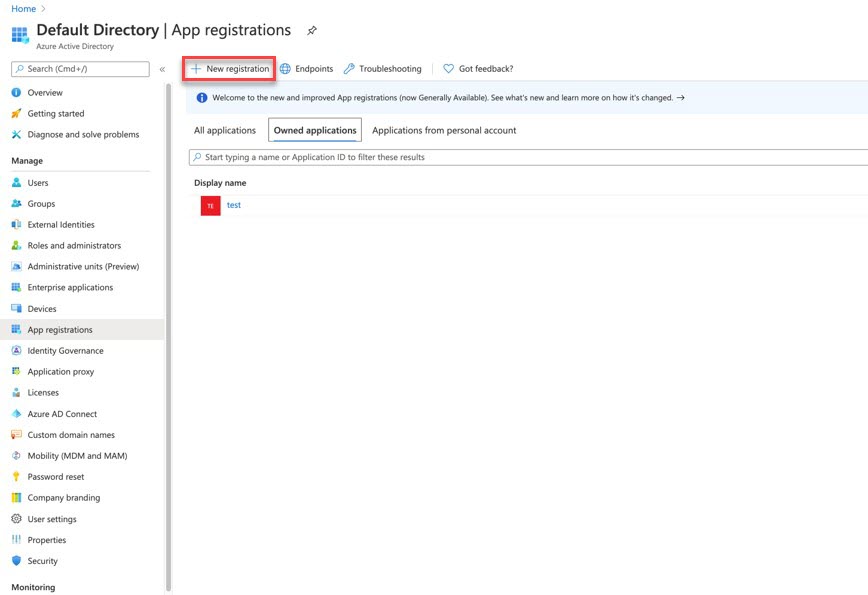Click the Users person icon

tap(17, 183)
